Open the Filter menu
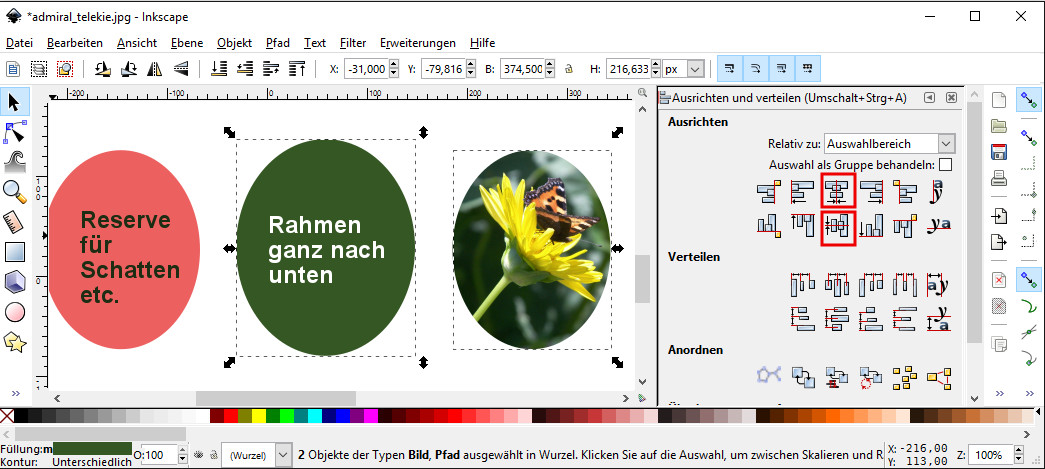The height and width of the screenshot is (469, 1045). coord(353,43)
